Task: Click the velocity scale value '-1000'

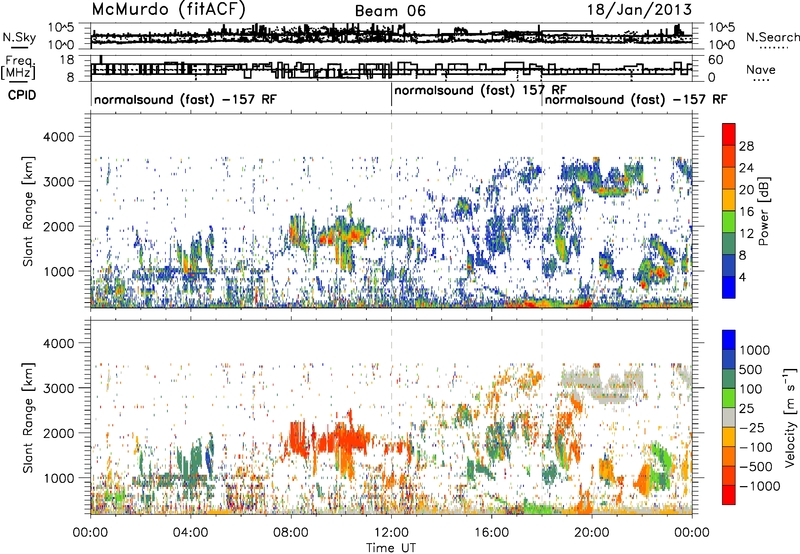Action: (x=759, y=486)
